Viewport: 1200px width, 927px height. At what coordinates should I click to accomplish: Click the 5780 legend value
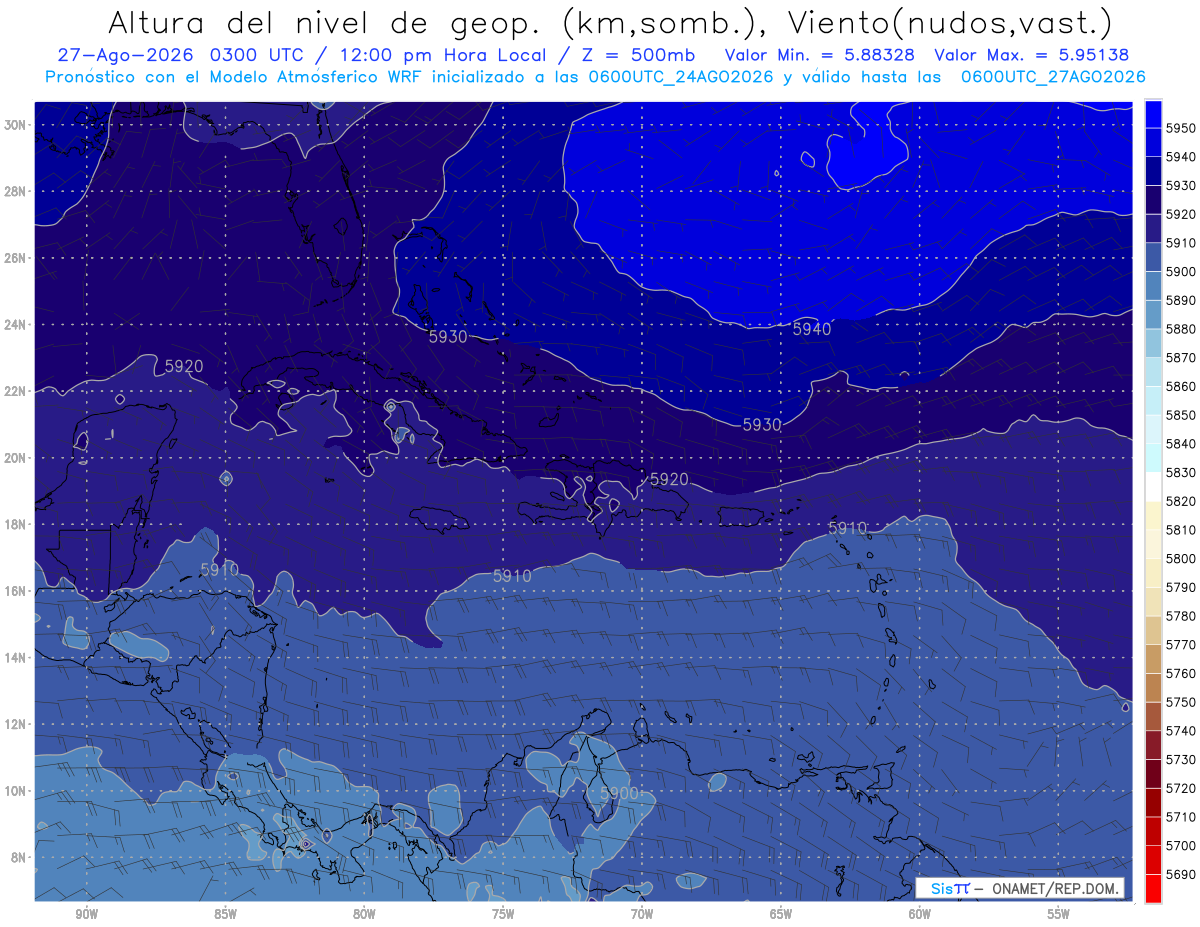tap(1181, 616)
